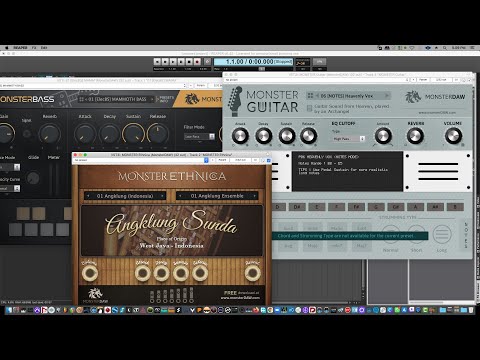Screen dimensions: 480x360
Task: Click Monster Guitar Release knob
Action: (308, 135)
